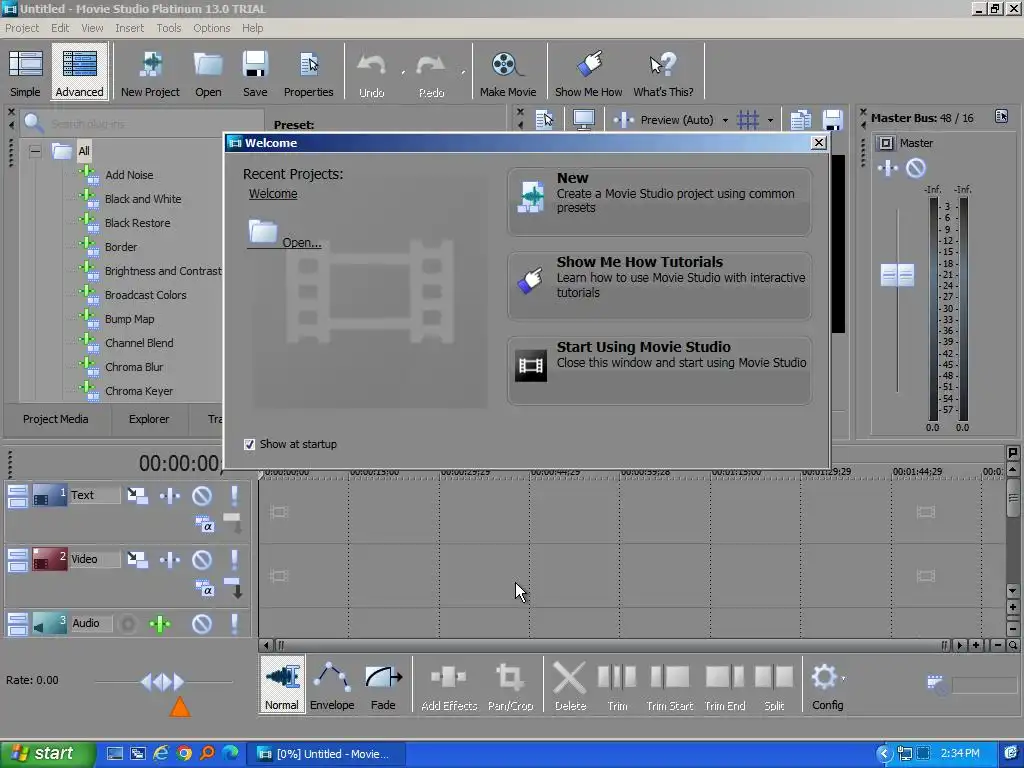Solo the Audio track
Viewport: 1024px width, 768px height.
[x=234, y=624]
